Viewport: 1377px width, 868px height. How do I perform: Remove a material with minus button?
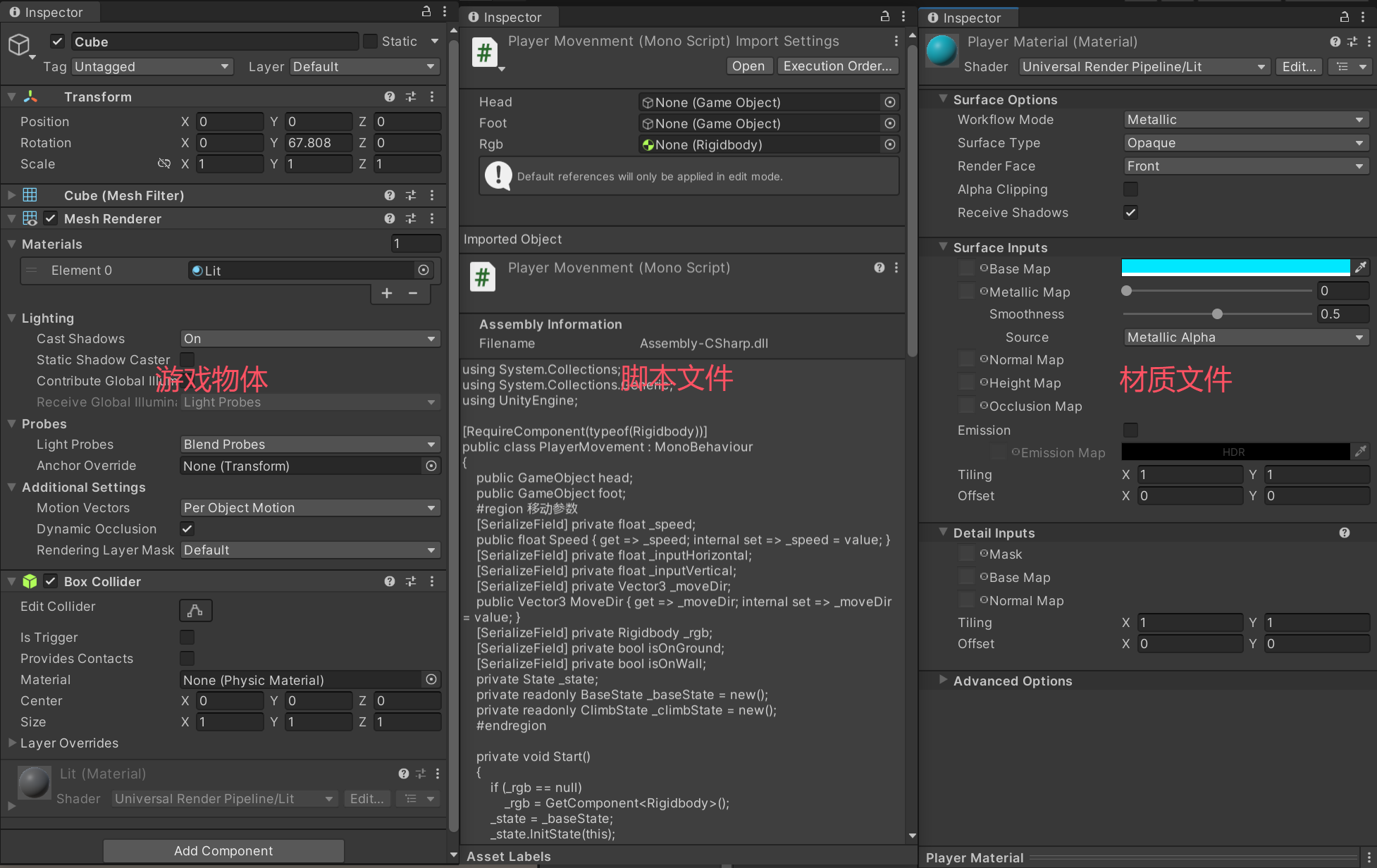(413, 293)
